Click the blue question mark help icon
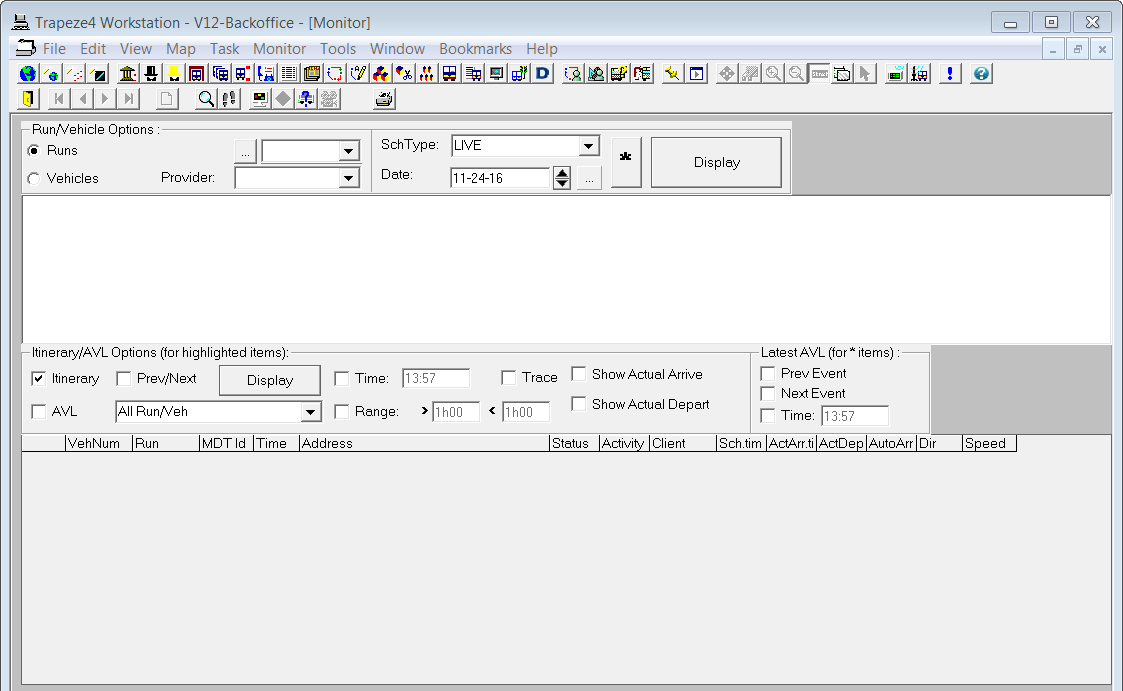Viewport: 1123px width, 691px height. point(981,73)
